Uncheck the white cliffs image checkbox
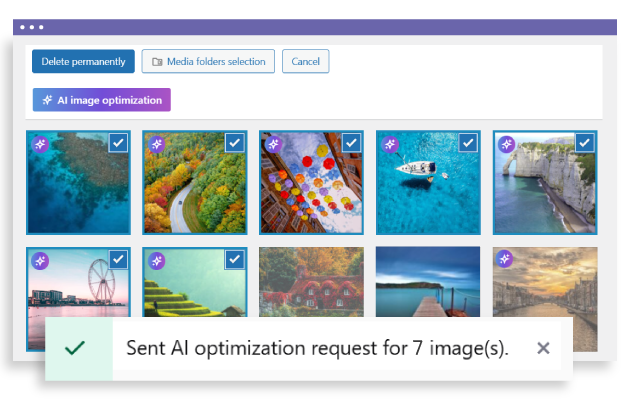 click(585, 143)
